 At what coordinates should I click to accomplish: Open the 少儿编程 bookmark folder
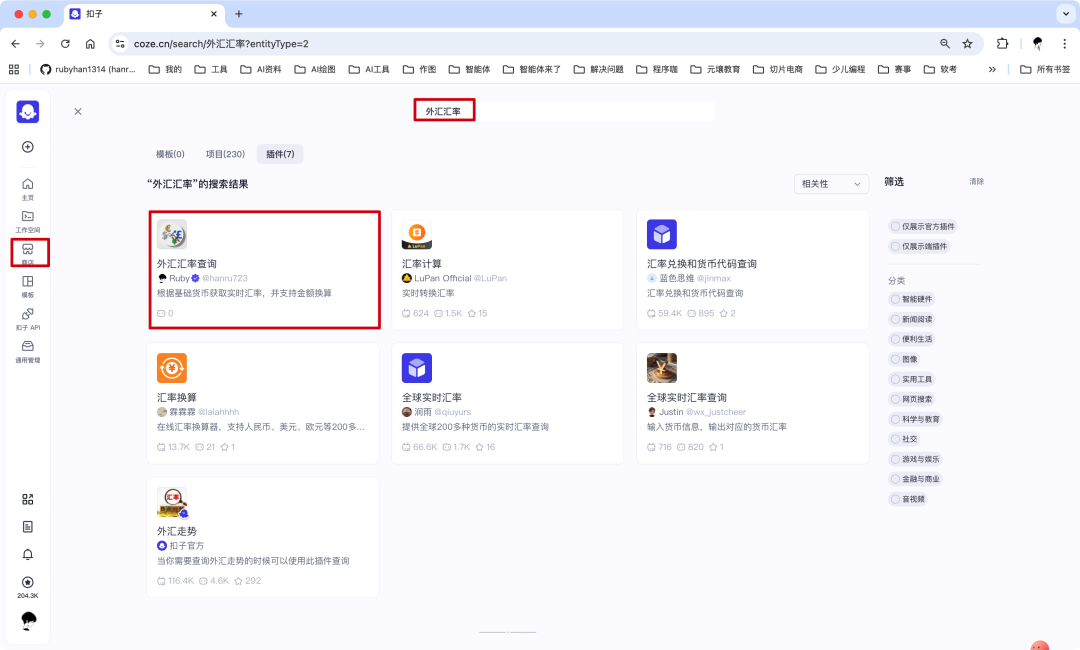click(840, 69)
